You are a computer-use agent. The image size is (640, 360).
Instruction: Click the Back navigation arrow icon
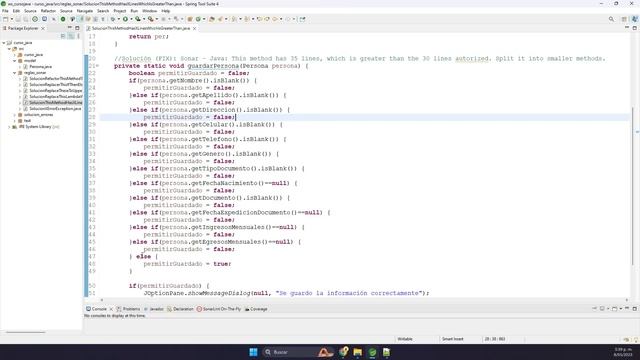point(275,19)
